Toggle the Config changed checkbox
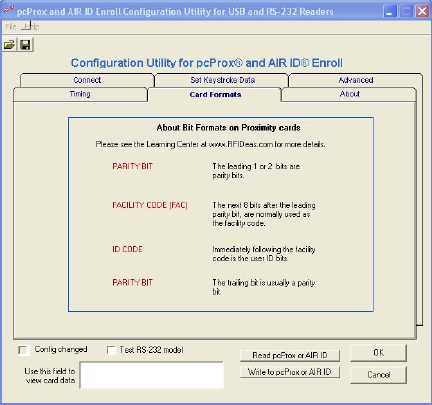The height and width of the screenshot is (405, 432). click(23, 350)
